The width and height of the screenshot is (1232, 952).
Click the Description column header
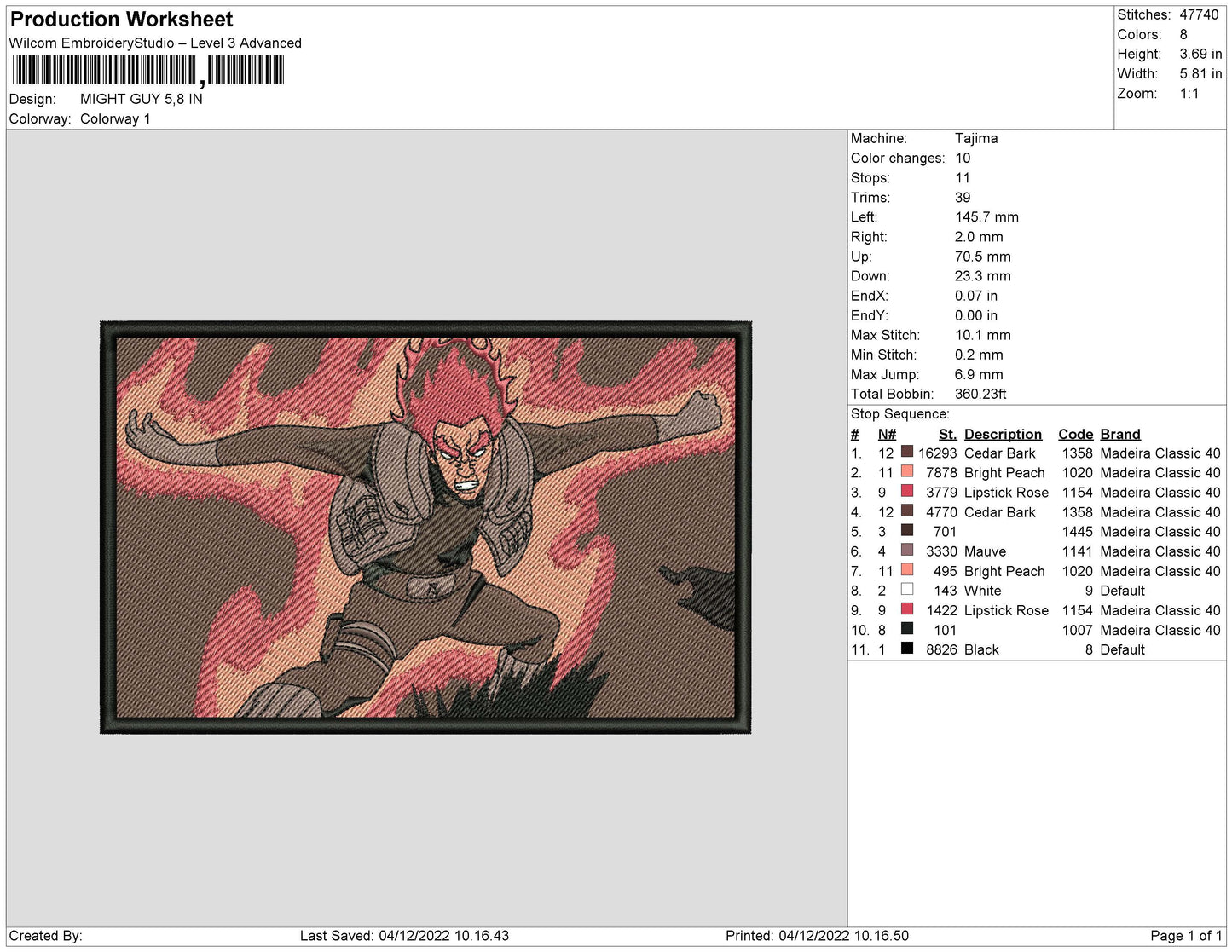[x=1003, y=434]
